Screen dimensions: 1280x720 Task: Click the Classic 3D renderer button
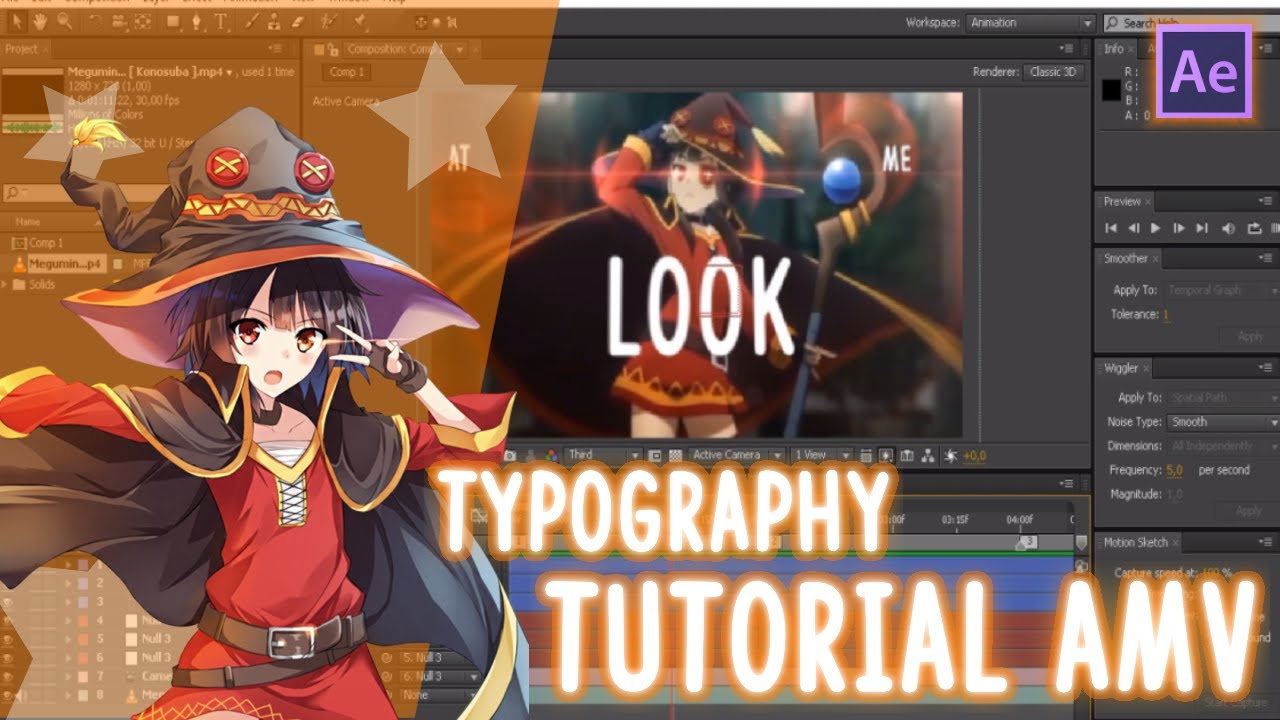[x=1054, y=72]
